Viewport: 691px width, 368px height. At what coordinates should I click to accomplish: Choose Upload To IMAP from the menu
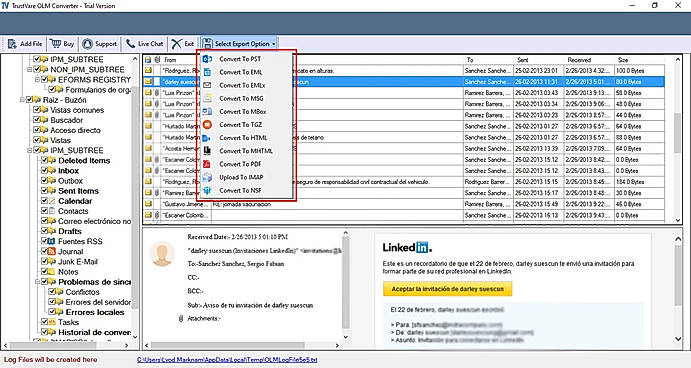click(x=241, y=177)
